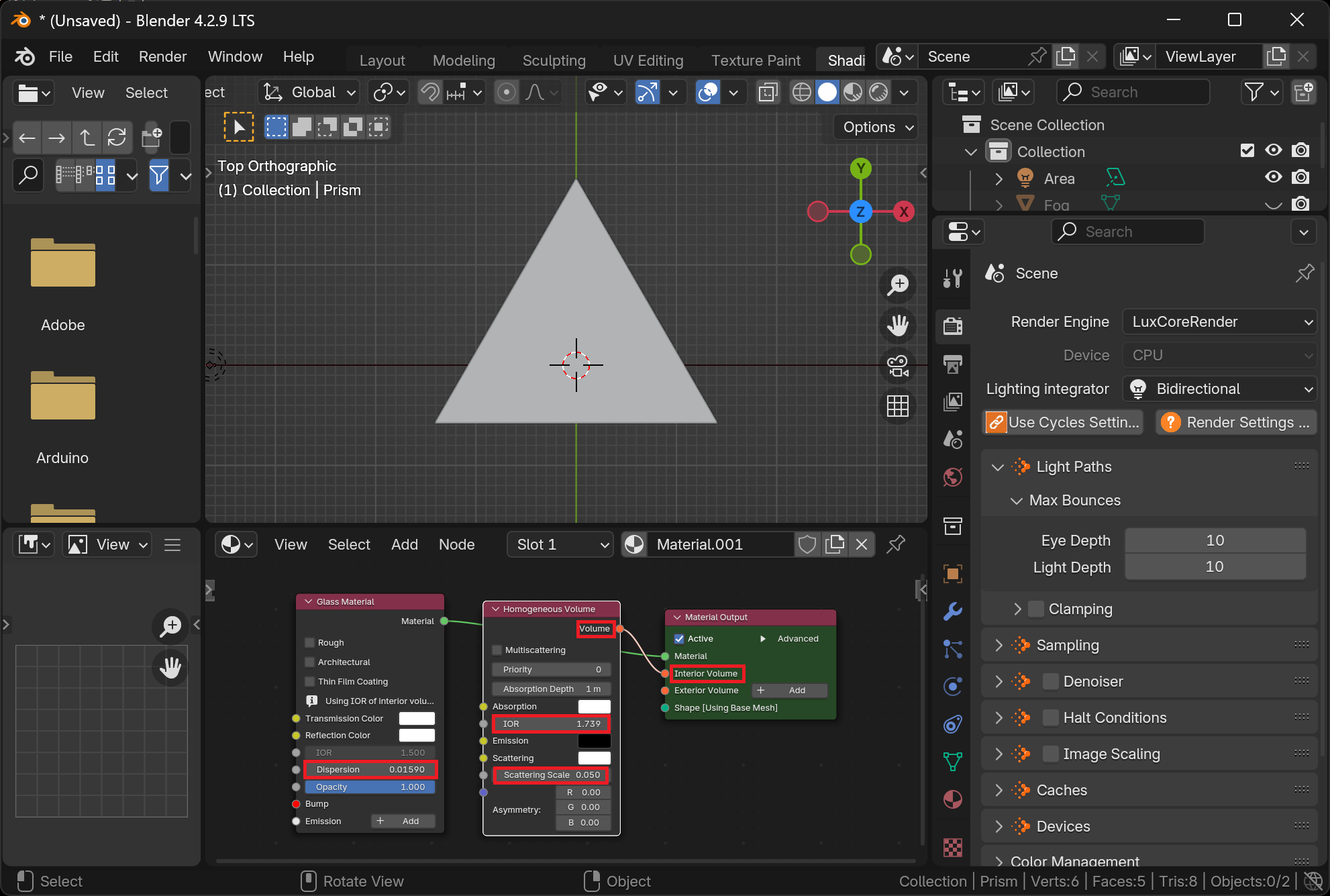Open the Tool properties tab icon
1330x896 pixels.
pos(952,277)
